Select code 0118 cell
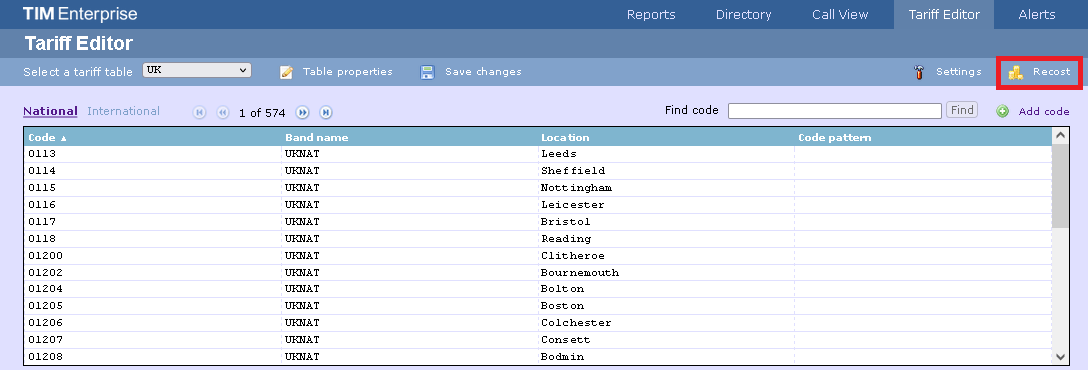Viewport: 1088px width, 370px height. pos(153,239)
